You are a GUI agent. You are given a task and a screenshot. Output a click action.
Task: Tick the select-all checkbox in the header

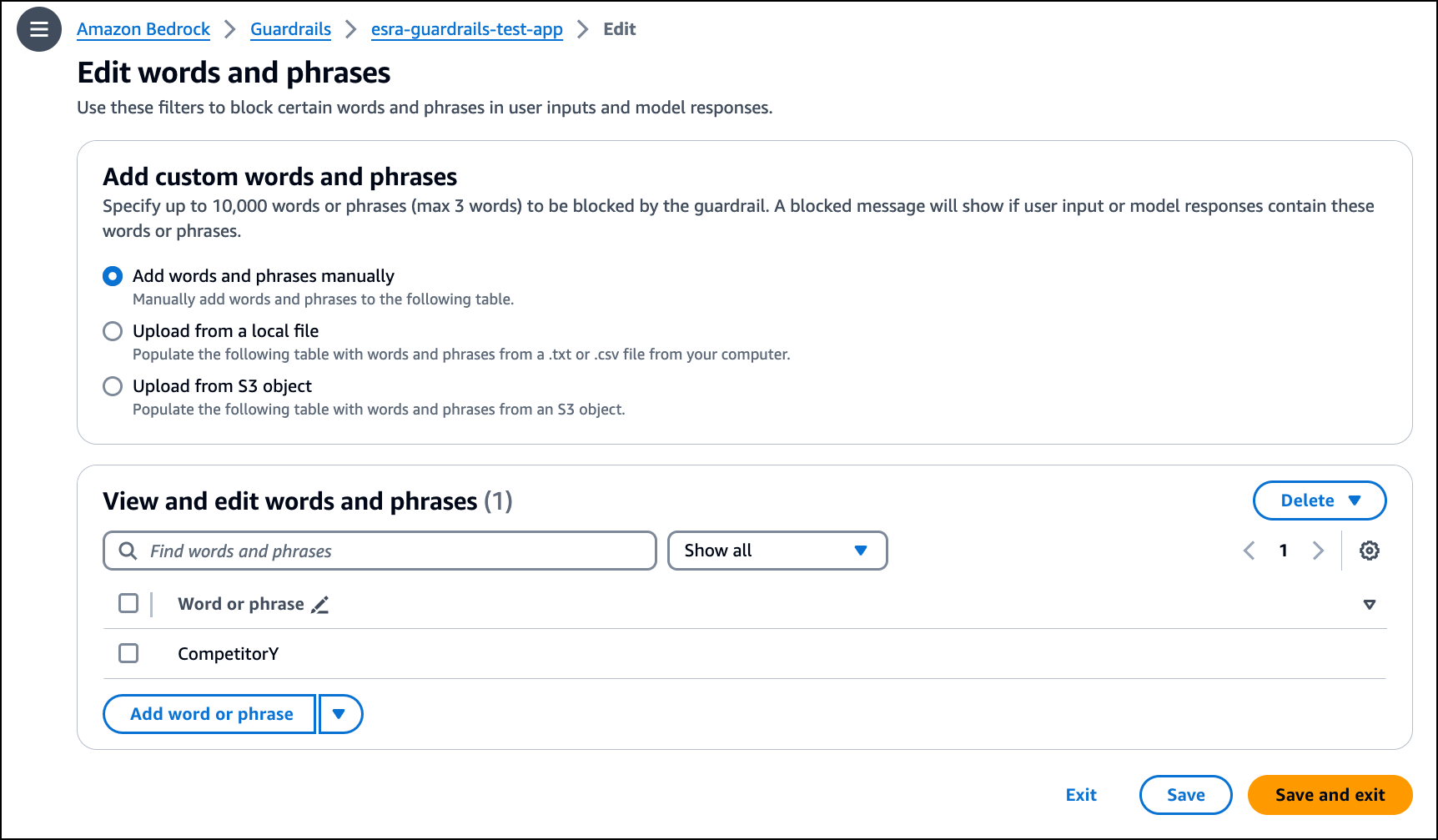click(x=128, y=603)
